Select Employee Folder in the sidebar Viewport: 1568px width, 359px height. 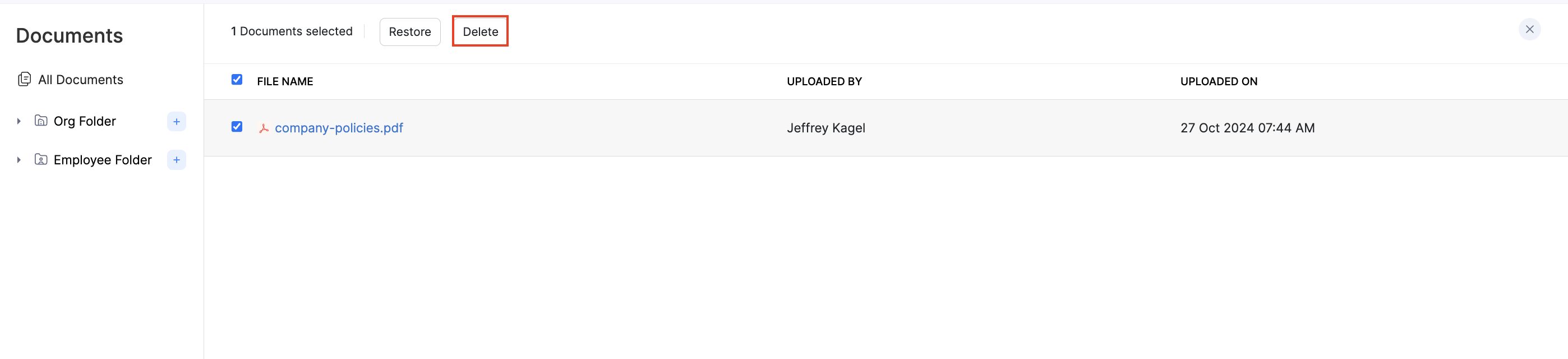(102, 160)
